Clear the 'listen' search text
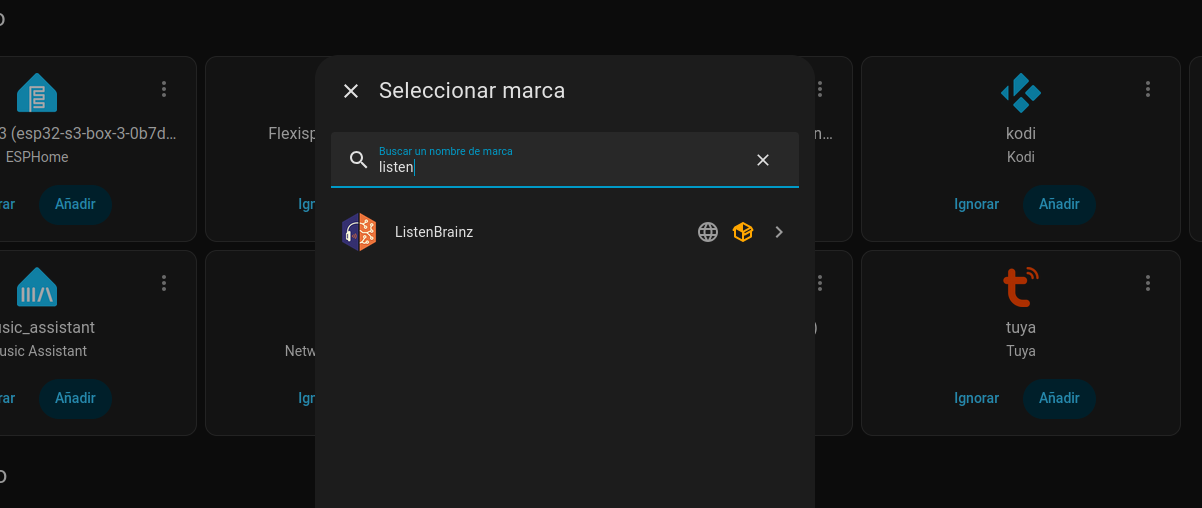 tap(763, 160)
